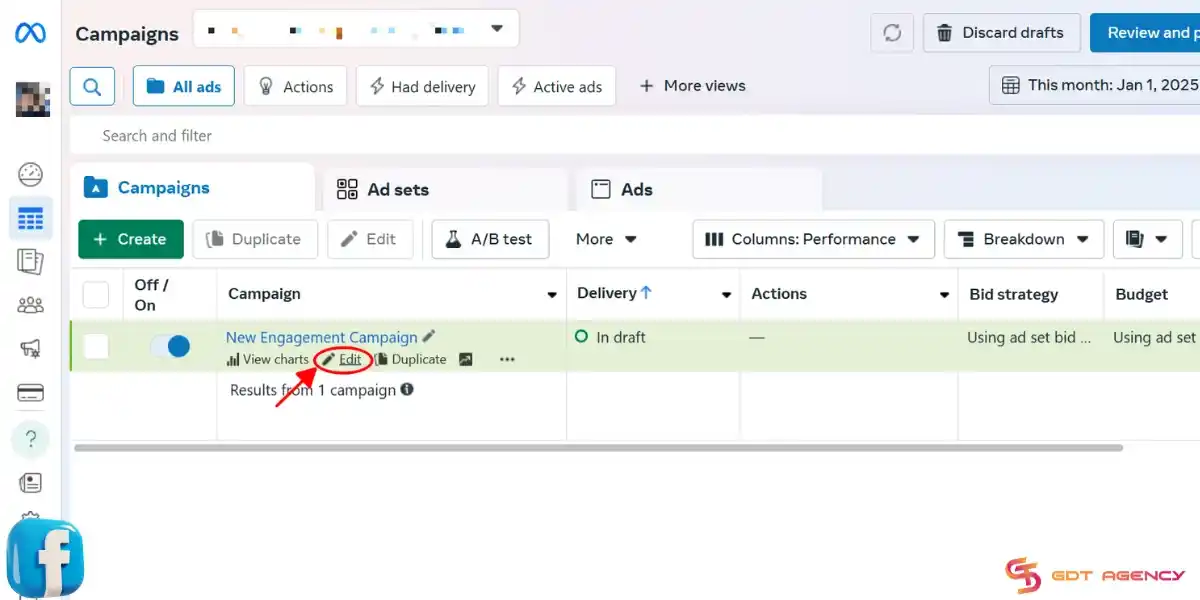Screen dimensions: 1200x600
Task: Click the info icon beside Results from 1 campaign
Action: point(407,389)
